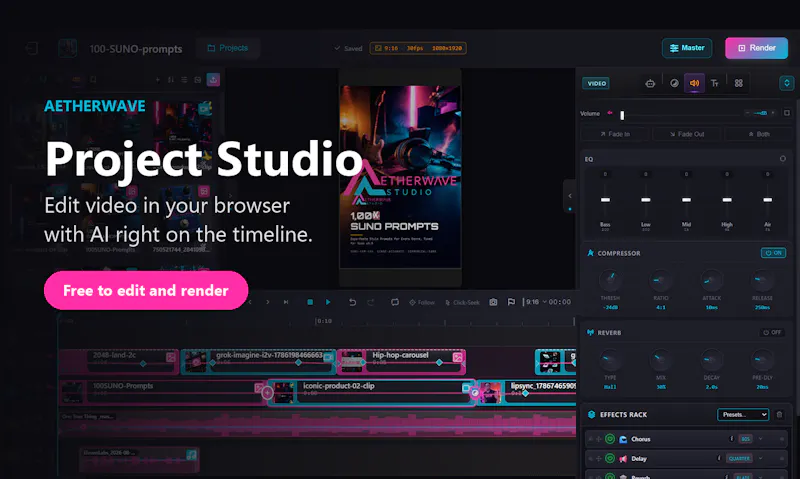The image size is (800, 479).
Task: Click the Reverb MIX knob
Action: click(661, 360)
